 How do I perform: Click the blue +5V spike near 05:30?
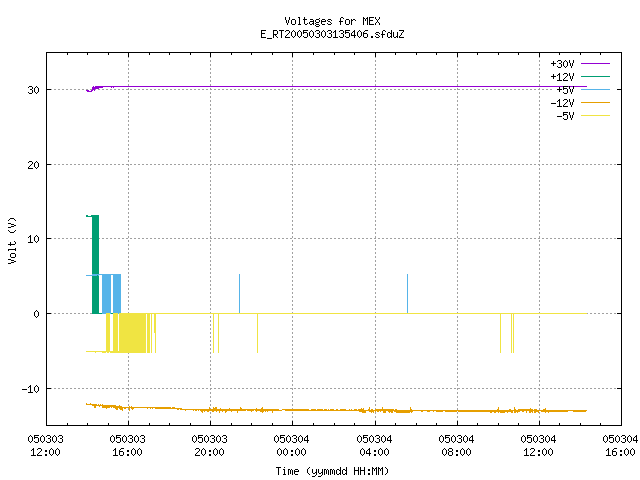(x=407, y=294)
